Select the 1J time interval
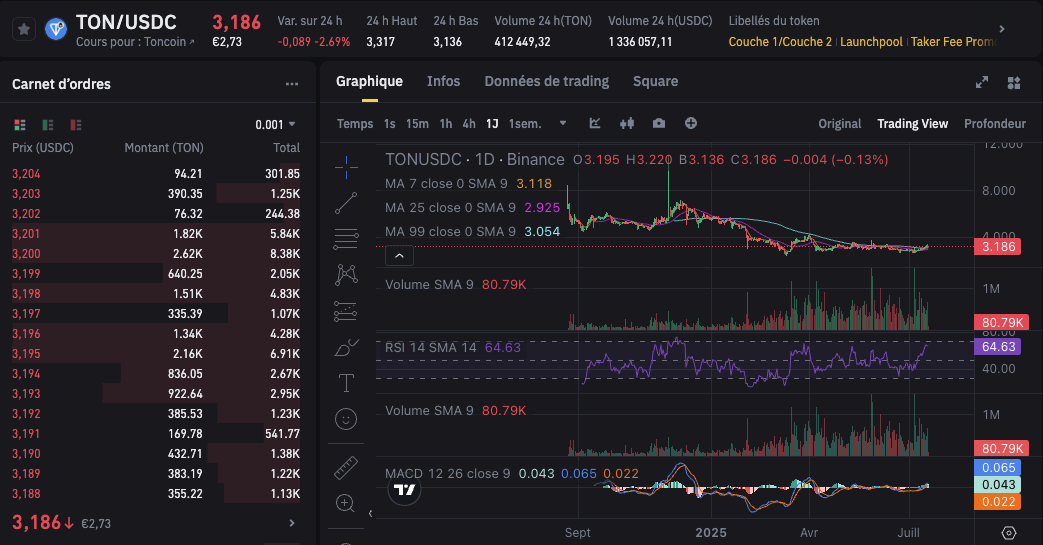Screen dimensions: 1043x545 pyautogui.click(x=492, y=124)
